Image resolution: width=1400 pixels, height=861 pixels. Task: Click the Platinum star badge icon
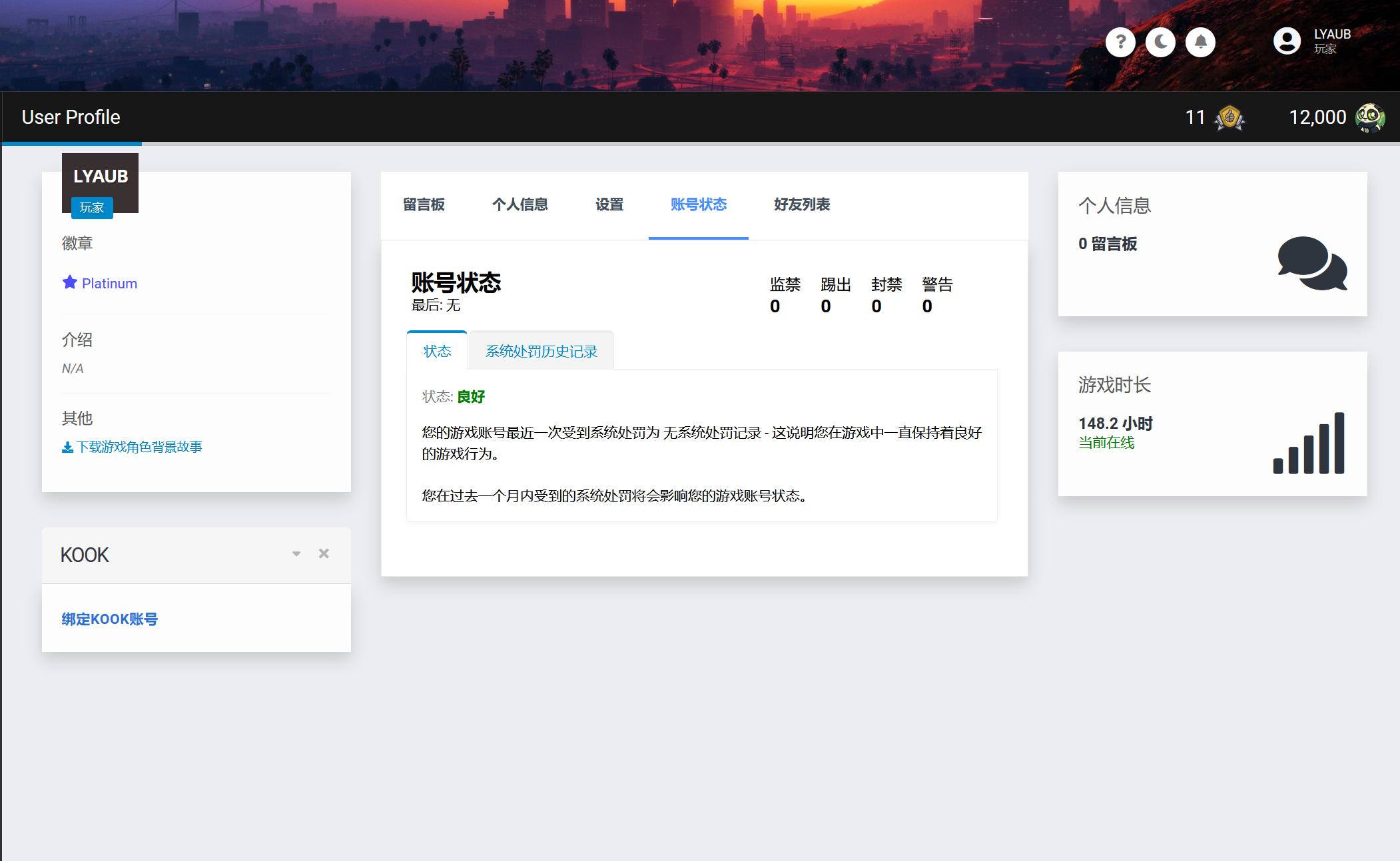tap(70, 282)
